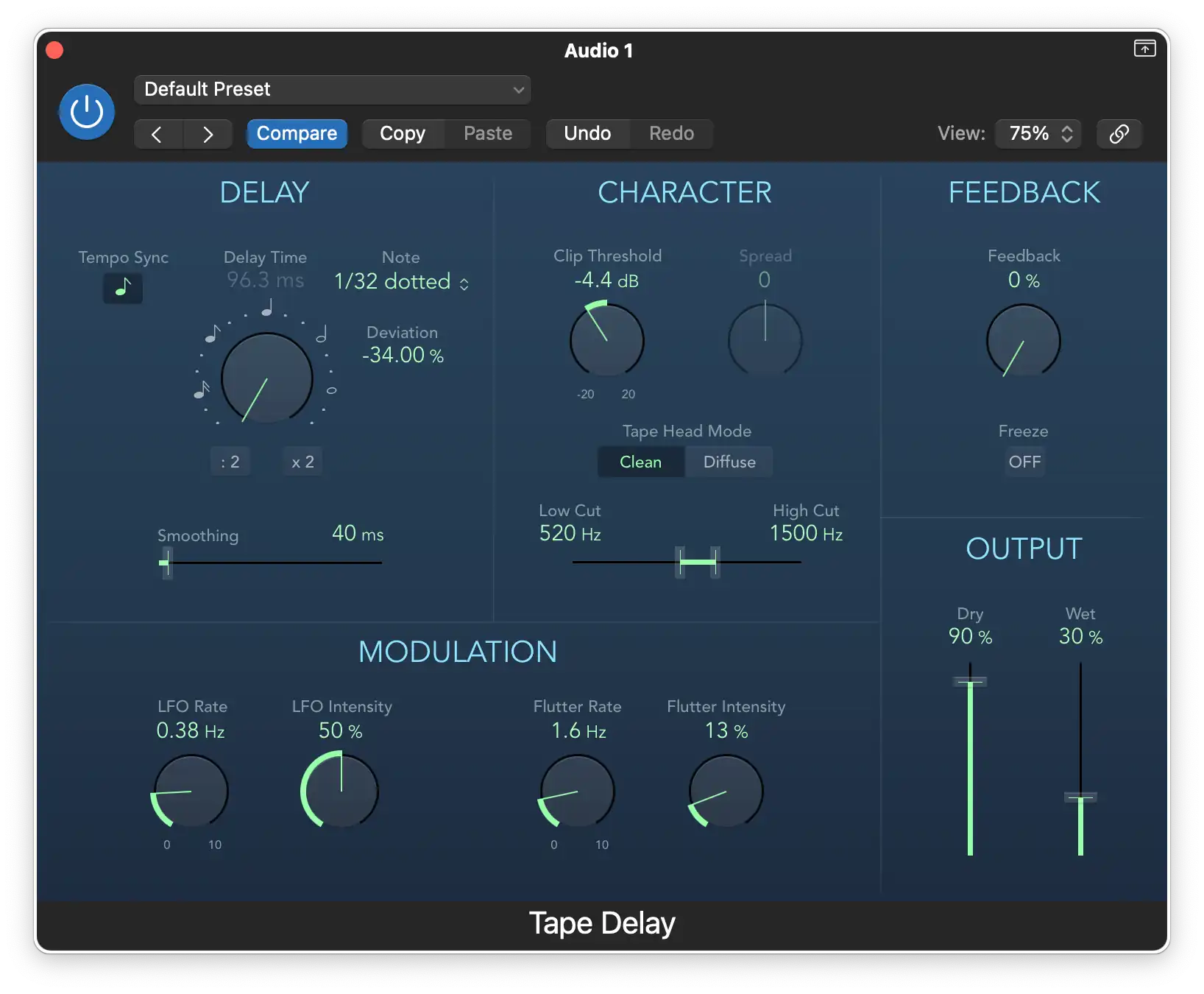Click the LFO Rate 0.38 Hz value
The width and height of the screenshot is (1204, 994).
[x=191, y=731]
